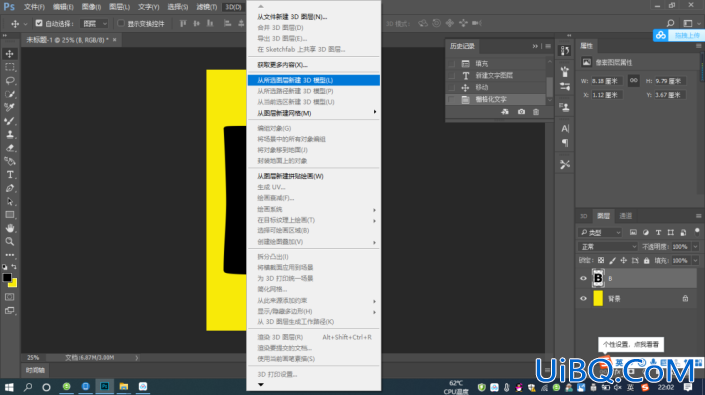Screen dimensions: 705x395
Task: Toggle history source box beside 新建文字图层
Action: [x=451, y=75]
